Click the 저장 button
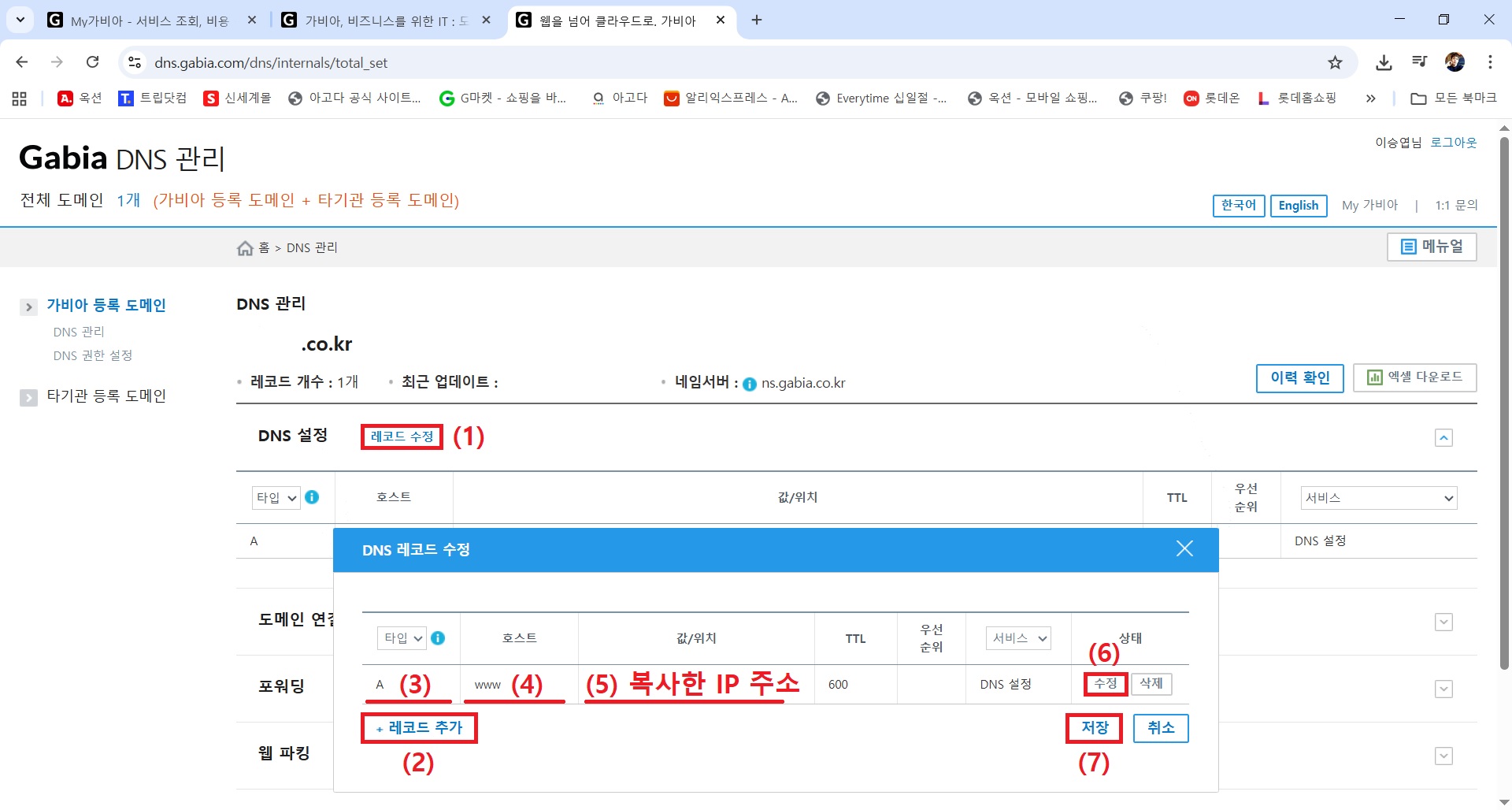 (x=1095, y=727)
